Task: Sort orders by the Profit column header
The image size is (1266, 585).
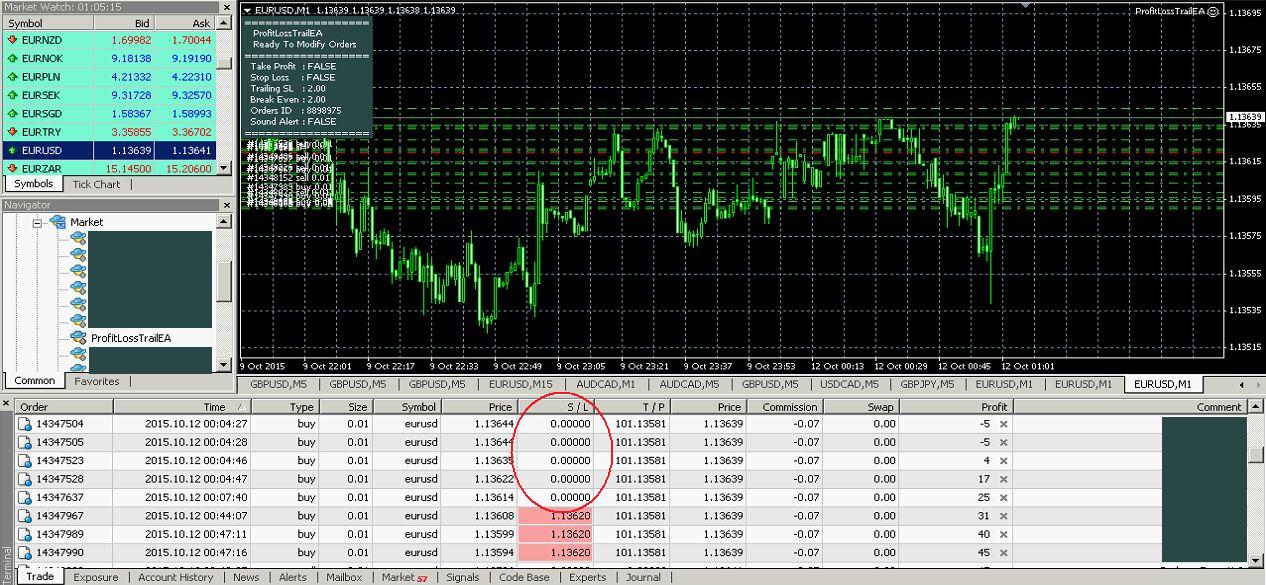Action: 956,407
